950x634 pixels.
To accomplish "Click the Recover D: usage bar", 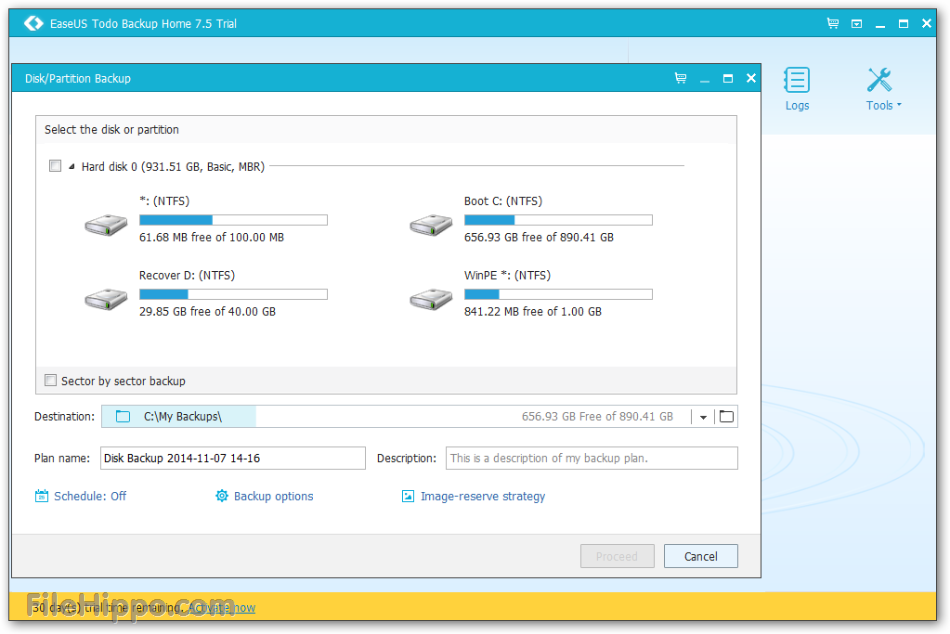I will coord(233,295).
